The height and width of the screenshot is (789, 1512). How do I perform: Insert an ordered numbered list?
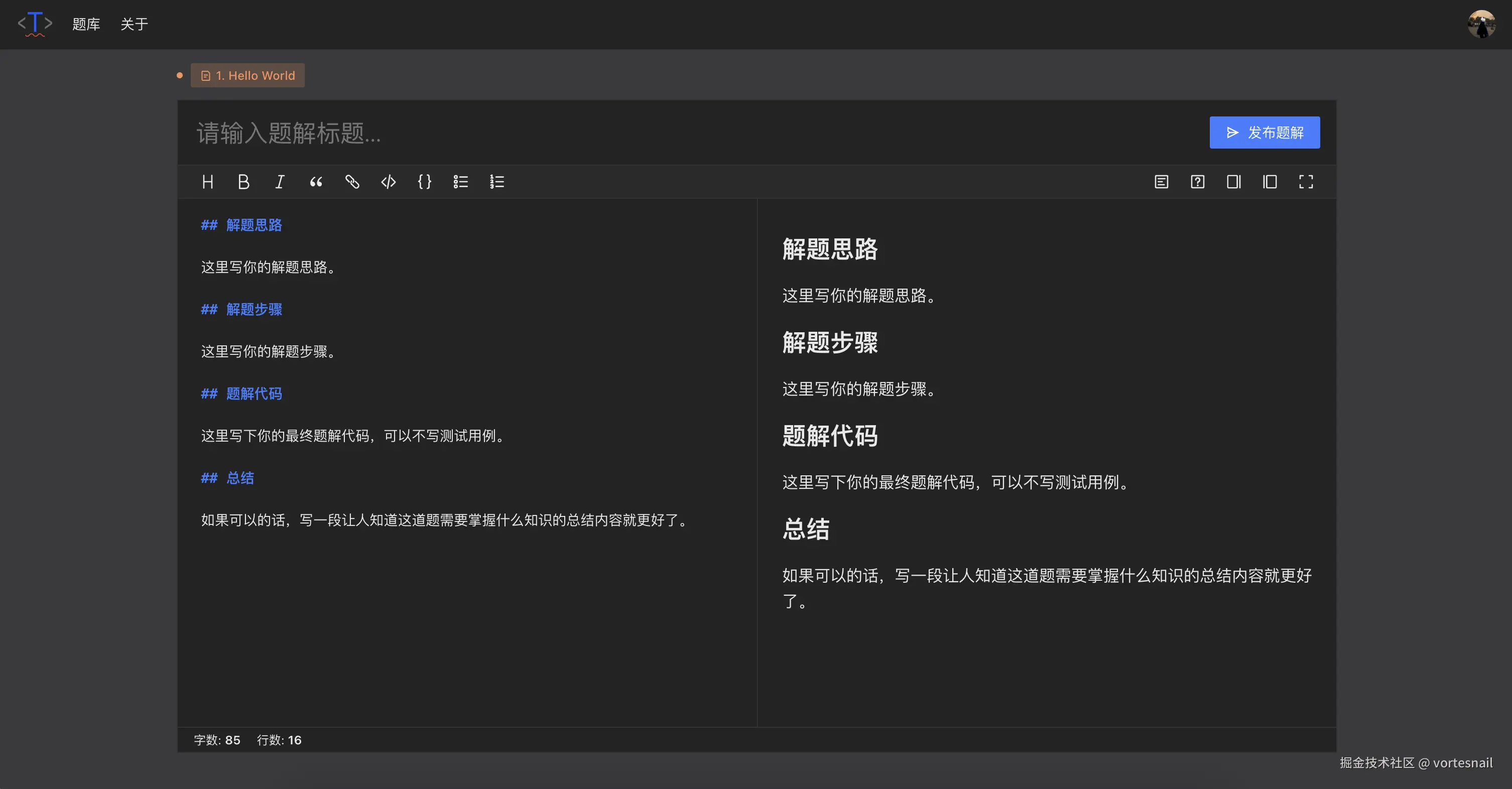click(496, 182)
